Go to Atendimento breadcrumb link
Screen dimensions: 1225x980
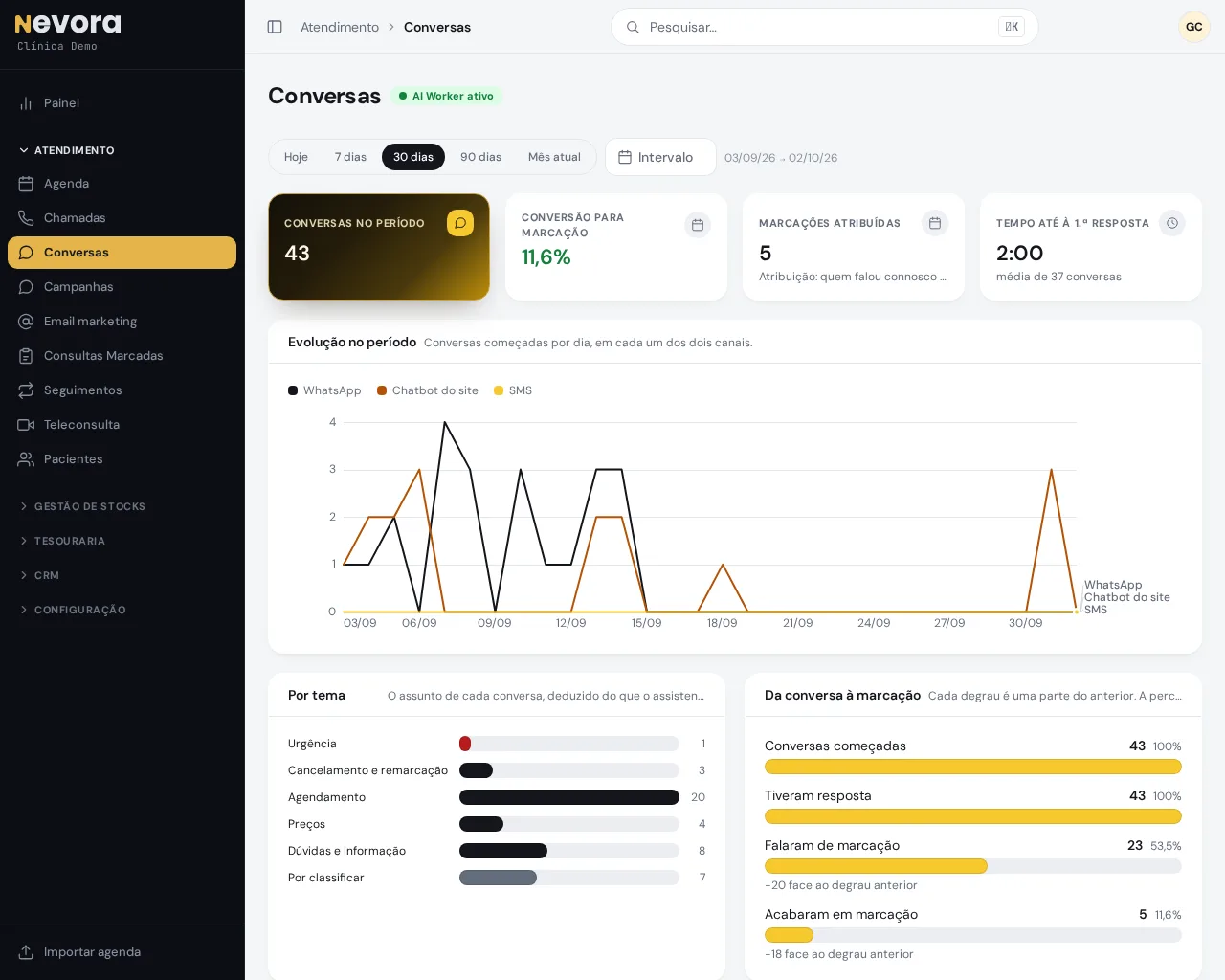340,27
